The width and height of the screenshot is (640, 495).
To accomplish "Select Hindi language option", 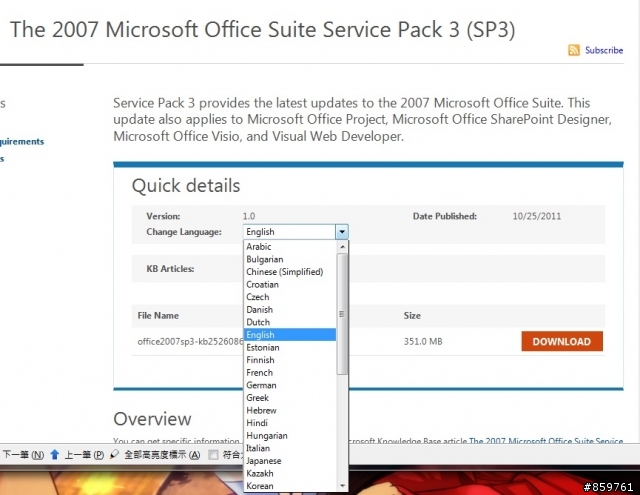I will point(257,423).
